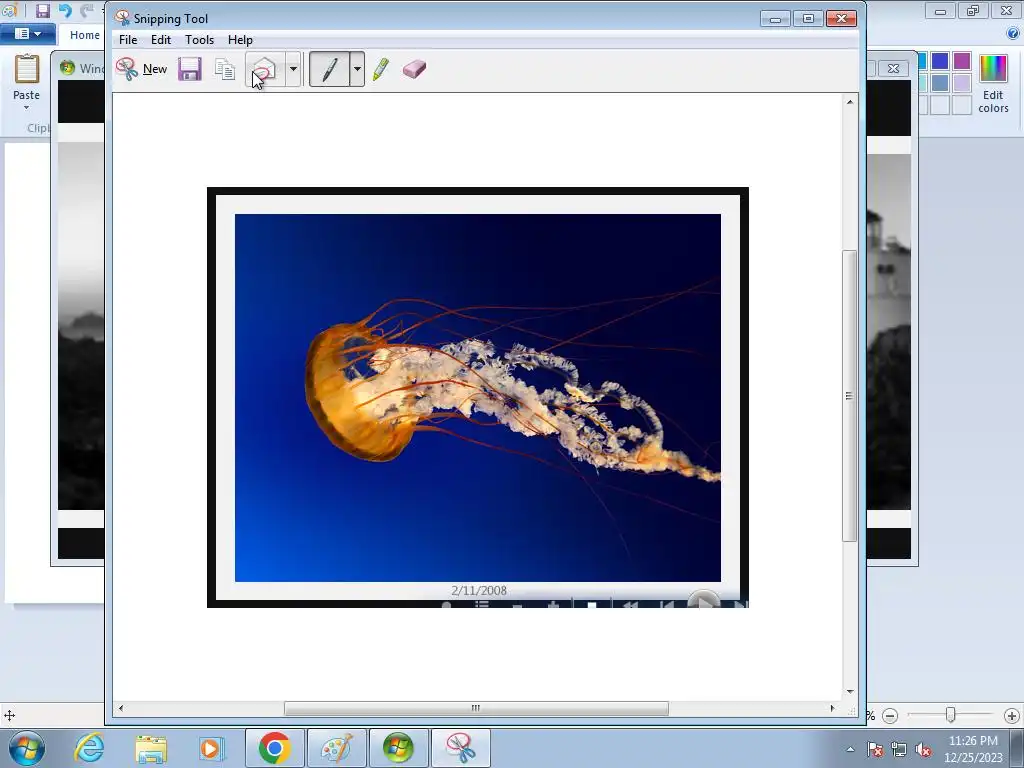
Task: Switch to Google Chrome on taskbar
Action: tap(274, 748)
